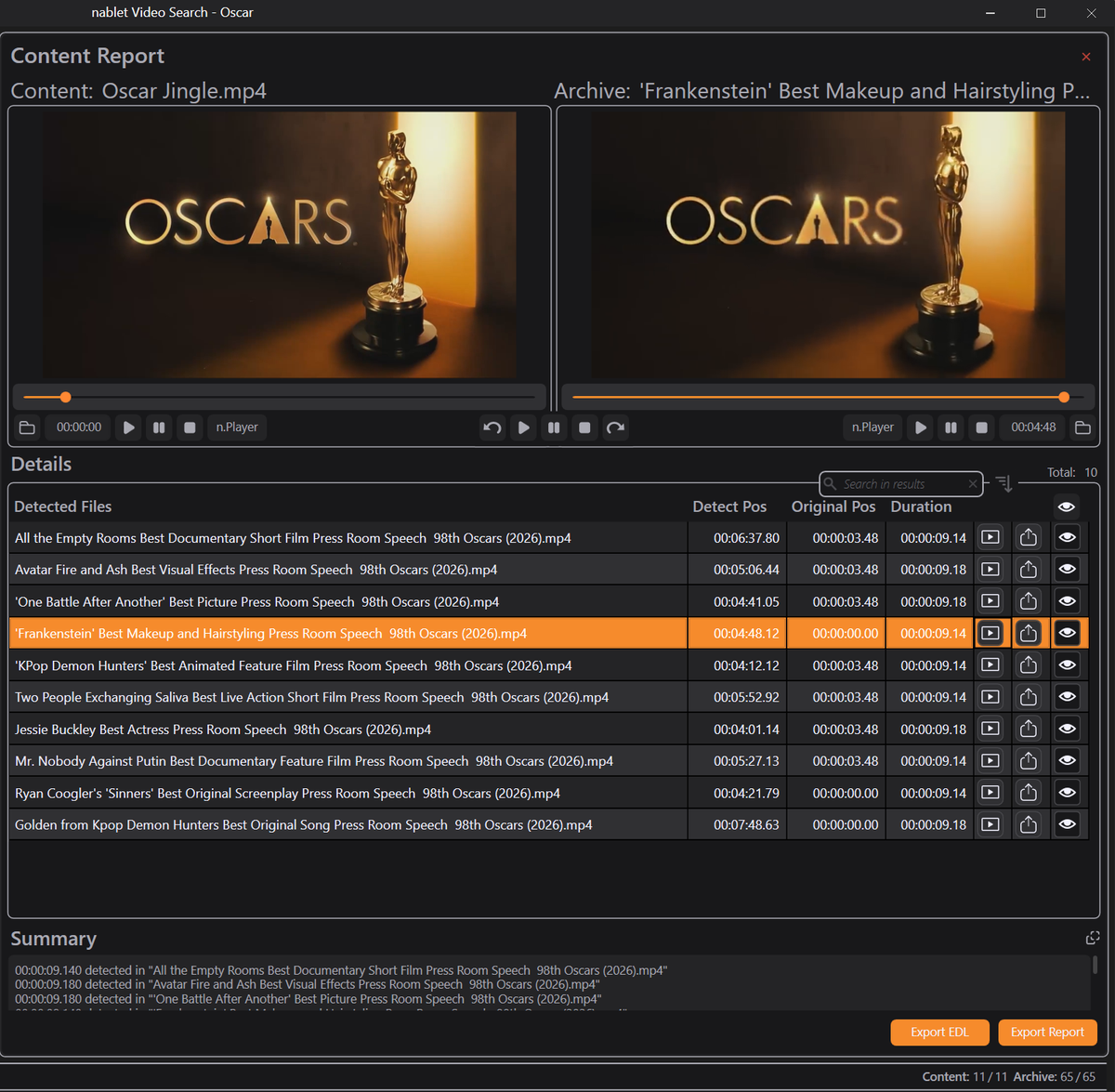Screen dimensions: 1115x1092
Task: Open Archive video in n.Player
Action: (872, 428)
